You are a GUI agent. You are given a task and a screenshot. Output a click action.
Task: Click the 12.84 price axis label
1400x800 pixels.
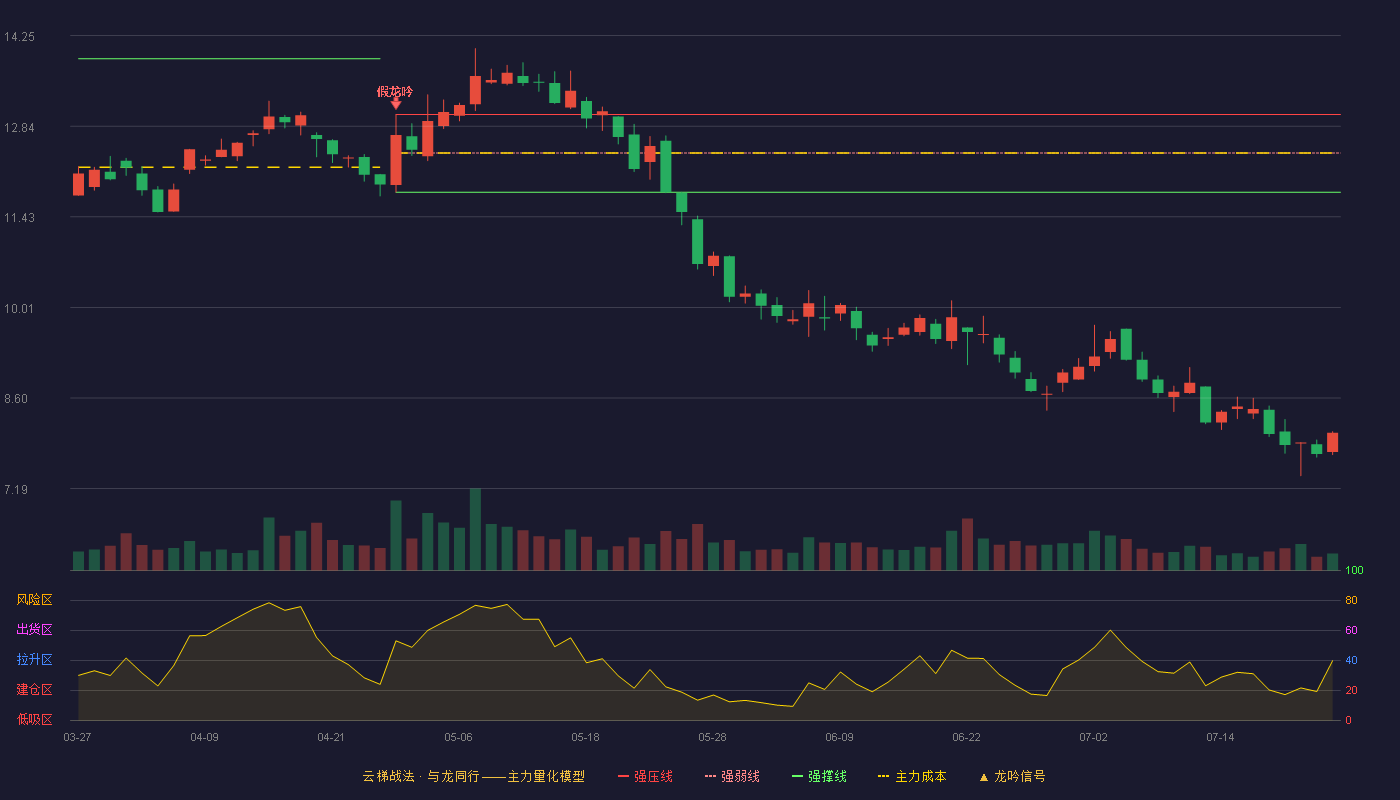(19, 127)
